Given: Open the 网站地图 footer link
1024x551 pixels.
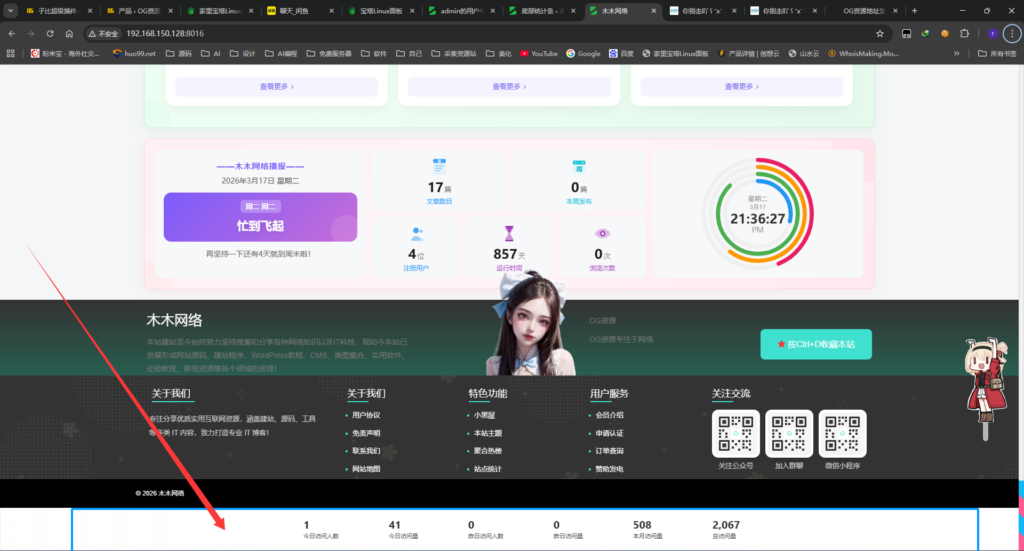Looking at the screenshot, I should pos(366,469).
